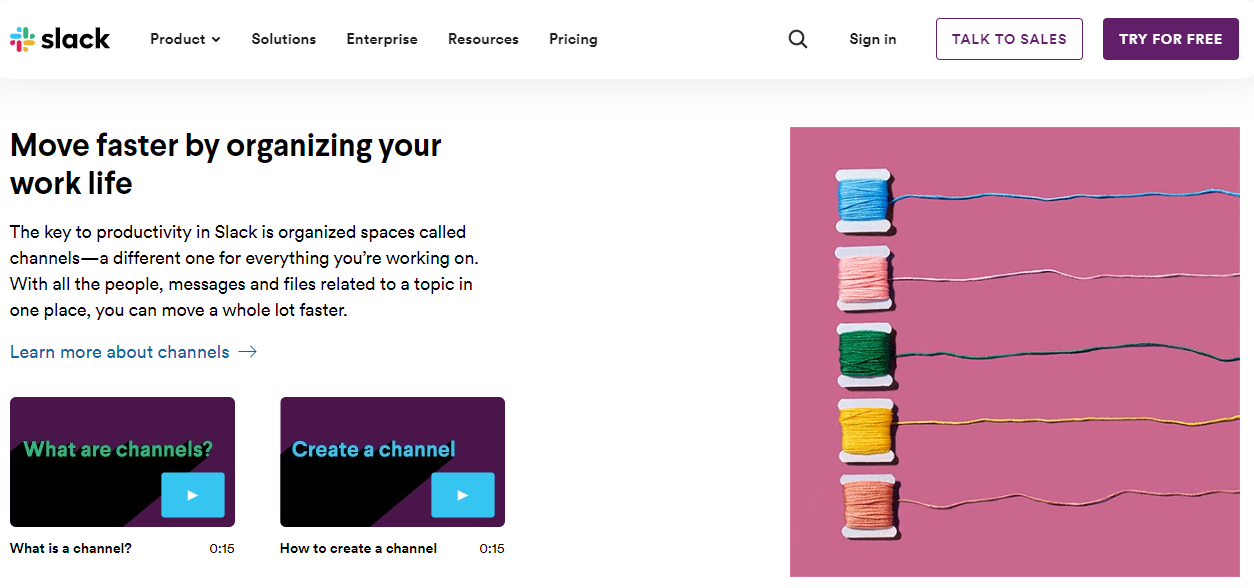Play the "Create a channel" video button

point(463,495)
